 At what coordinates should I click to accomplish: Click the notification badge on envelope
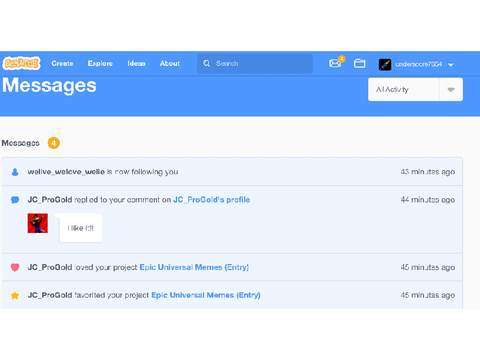point(342,59)
